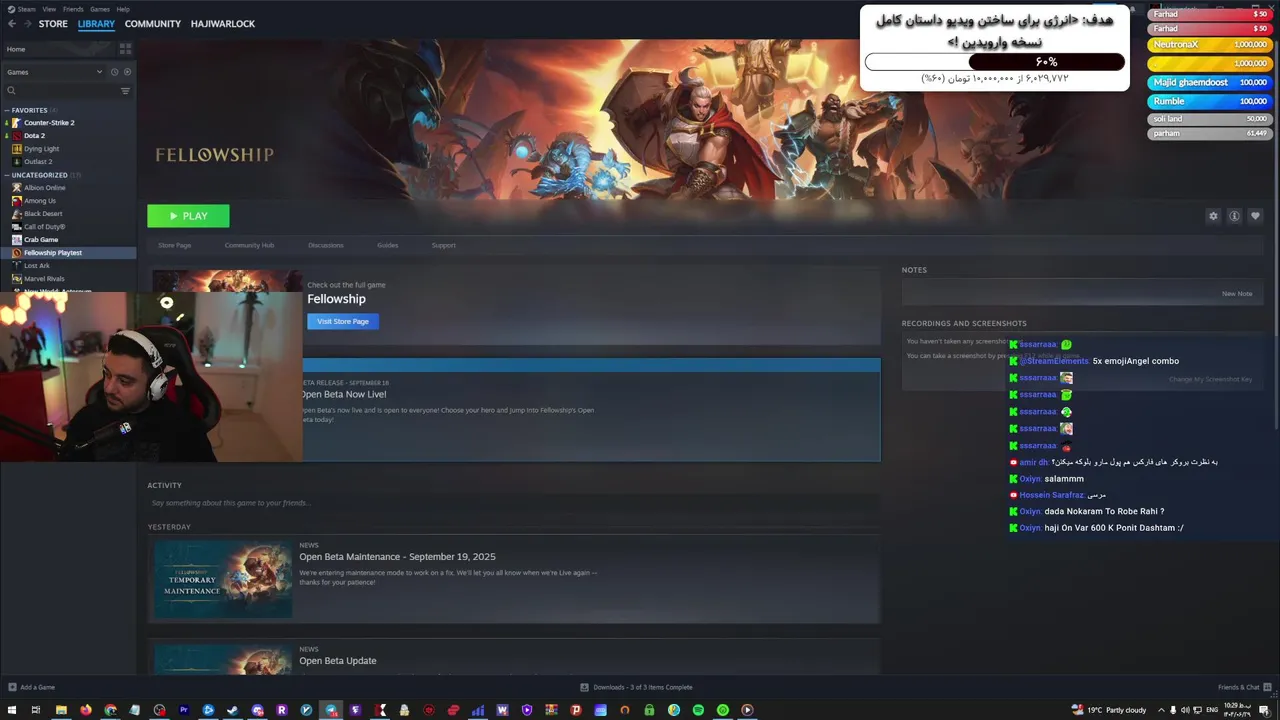The width and height of the screenshot is (1280, 720).
Task: Go to the LIBRARY tab
Action: point(96,24)
